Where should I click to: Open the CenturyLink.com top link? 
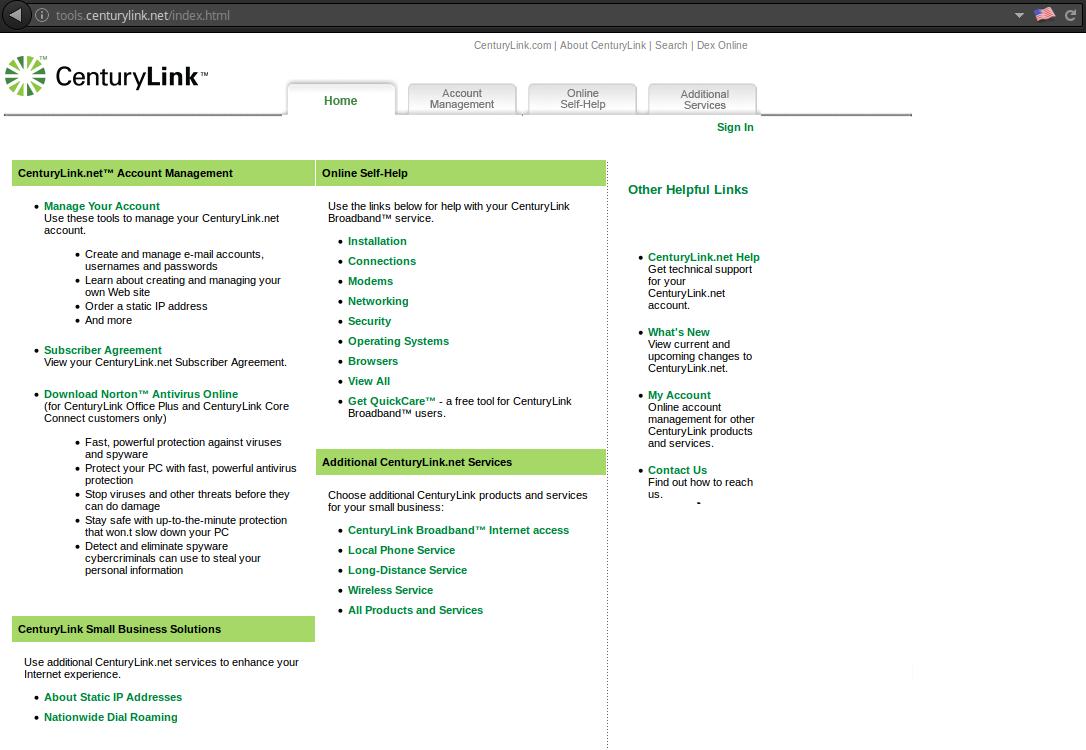[513, 45]
